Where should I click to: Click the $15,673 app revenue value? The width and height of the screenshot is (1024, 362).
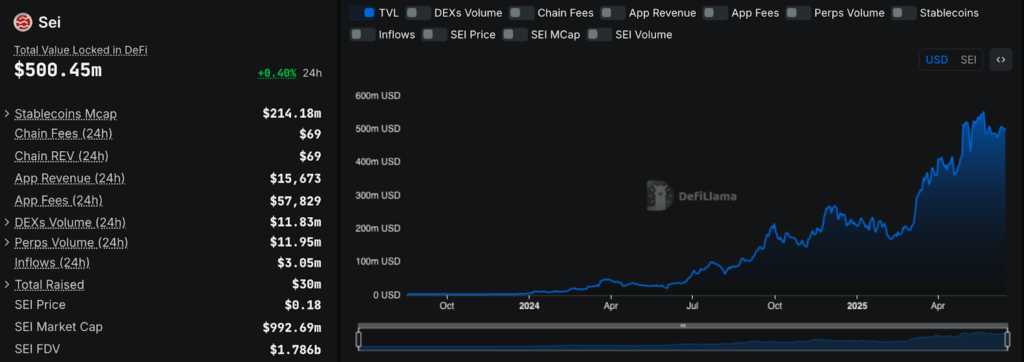[295, 178]
